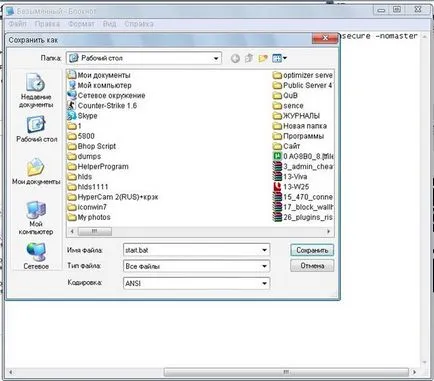The width and height of the screenshot is (434, 381).
Task: Select the 3_admin_chea archive
Action: [x=303, y=166]
